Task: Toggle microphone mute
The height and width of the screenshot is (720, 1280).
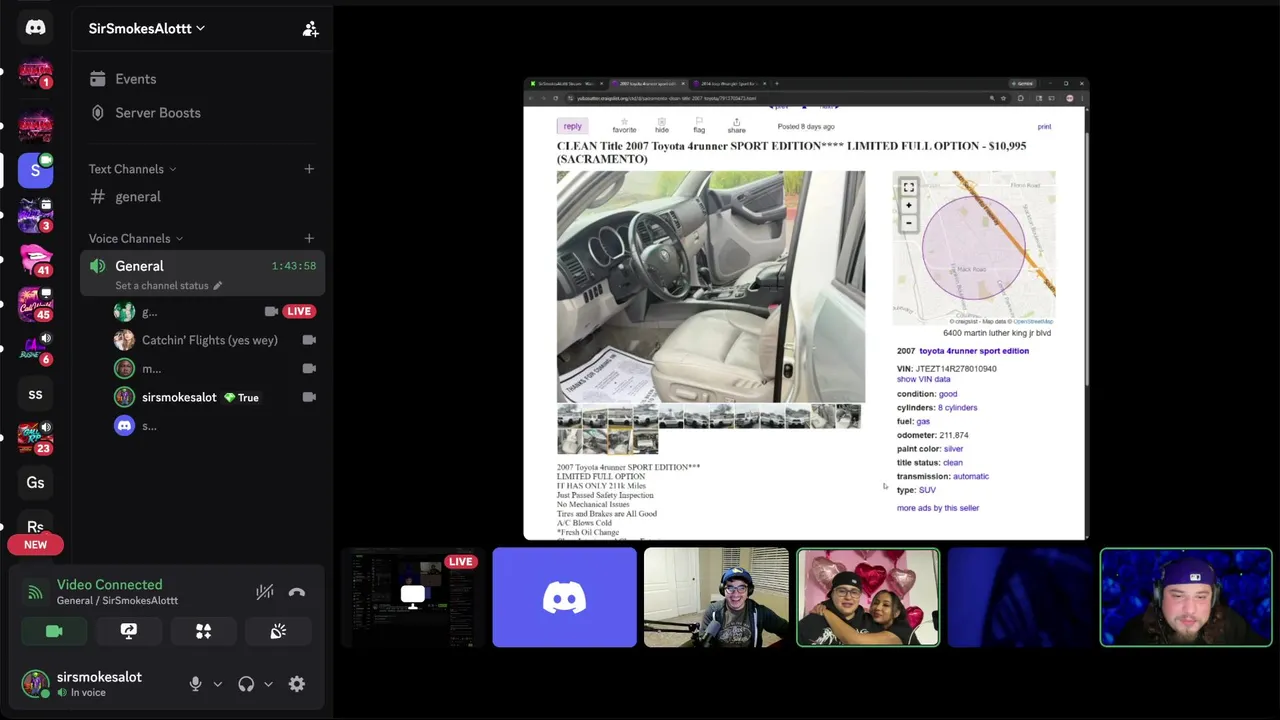Action: click(x=195, y=684)
